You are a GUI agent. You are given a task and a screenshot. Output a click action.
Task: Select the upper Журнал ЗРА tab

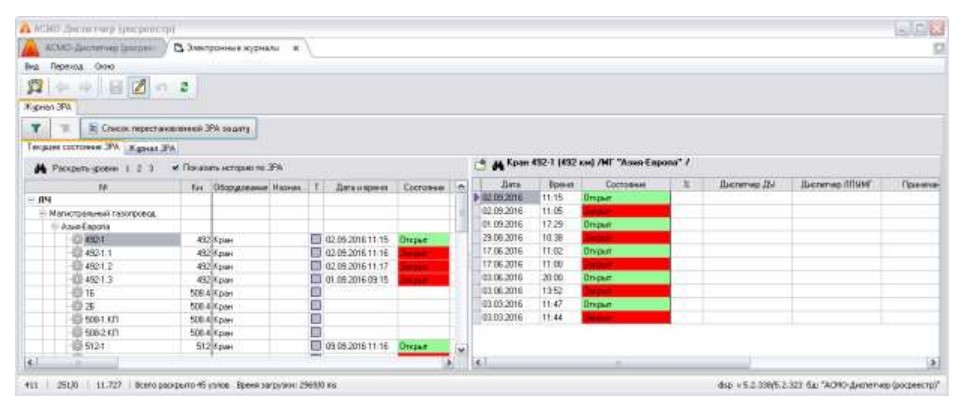[x=47, y=107]
